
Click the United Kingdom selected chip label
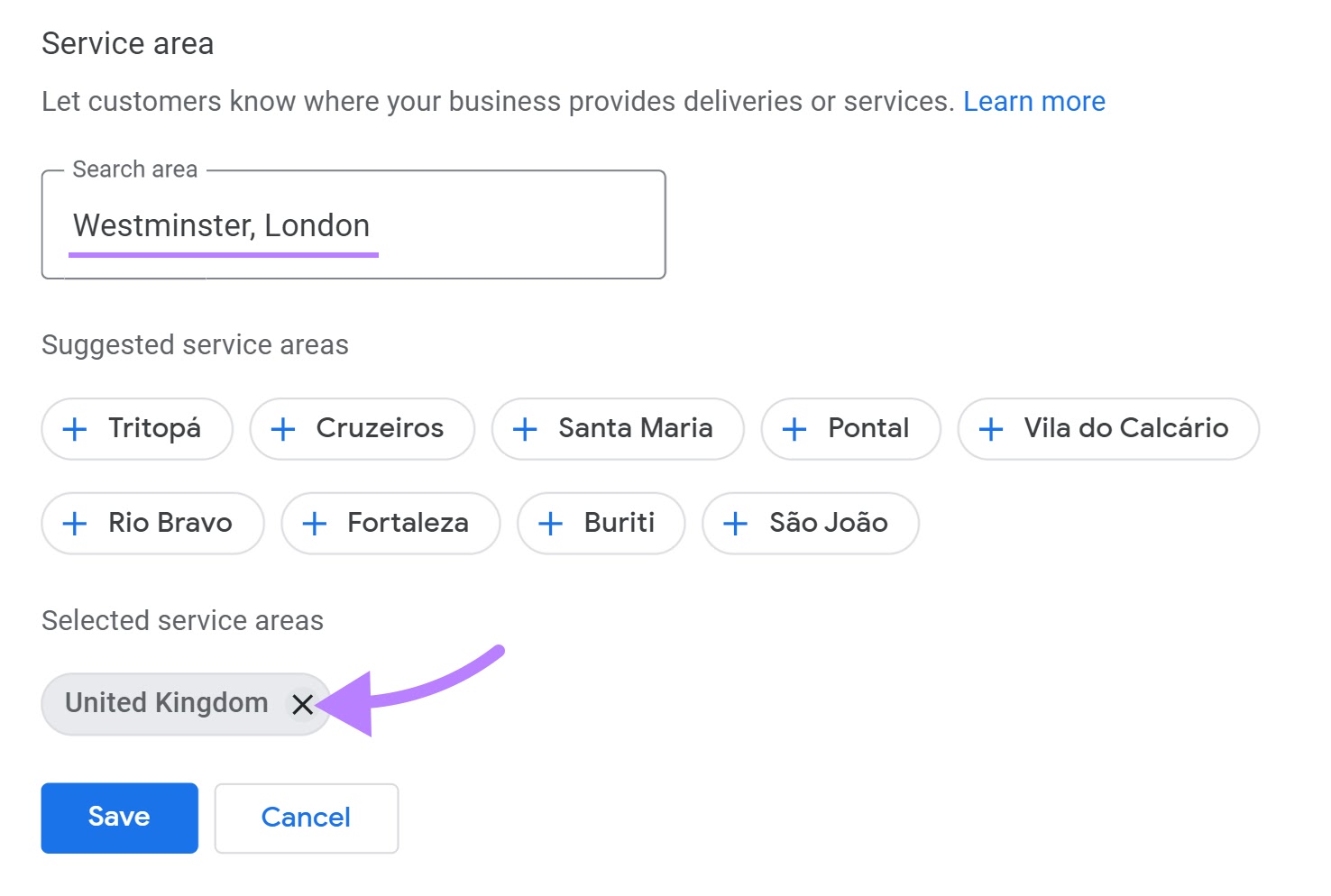pyautogui.click(x=167, y=703)
